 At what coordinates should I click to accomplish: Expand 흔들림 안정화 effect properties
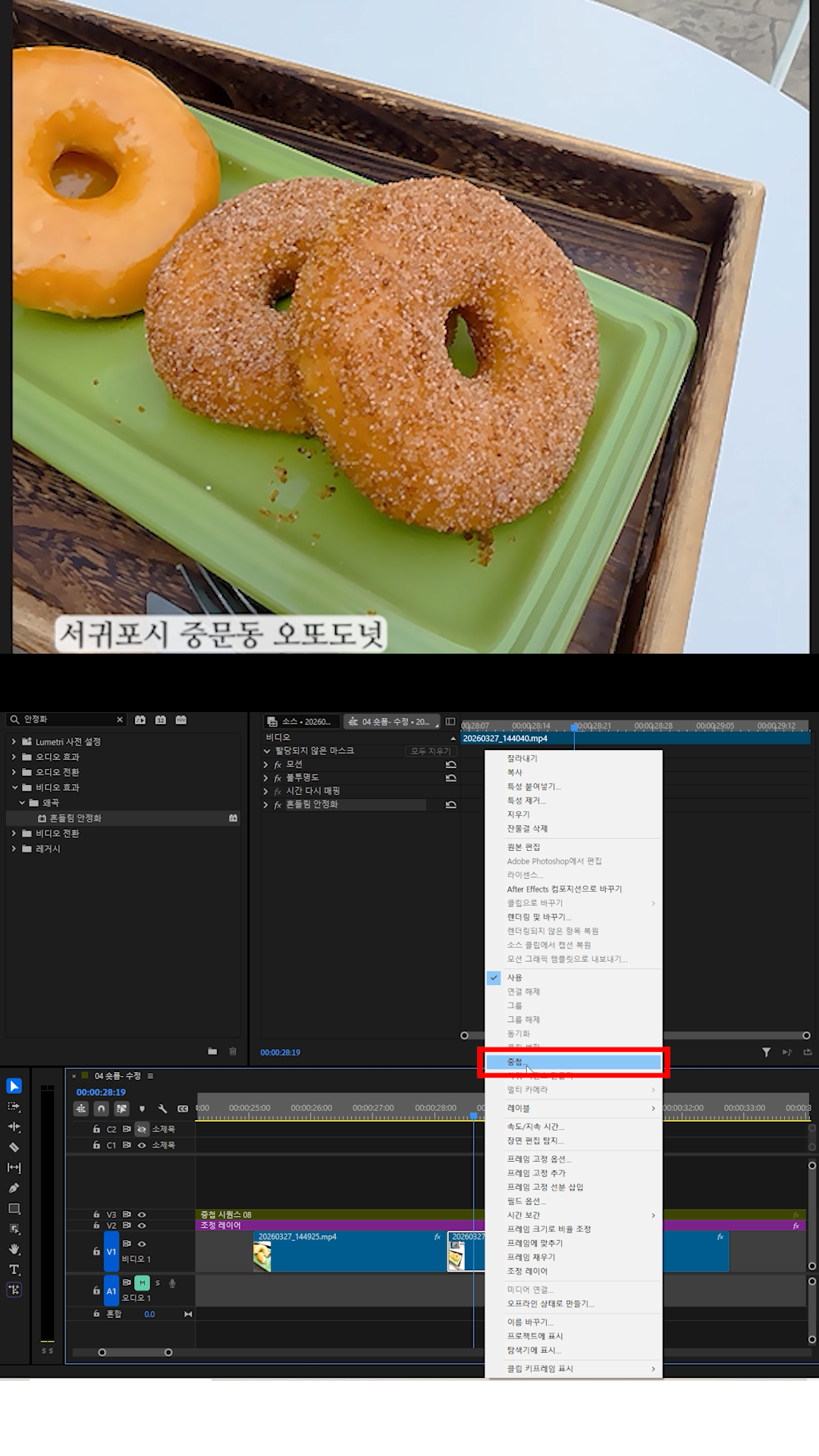(x=265, y=805)
